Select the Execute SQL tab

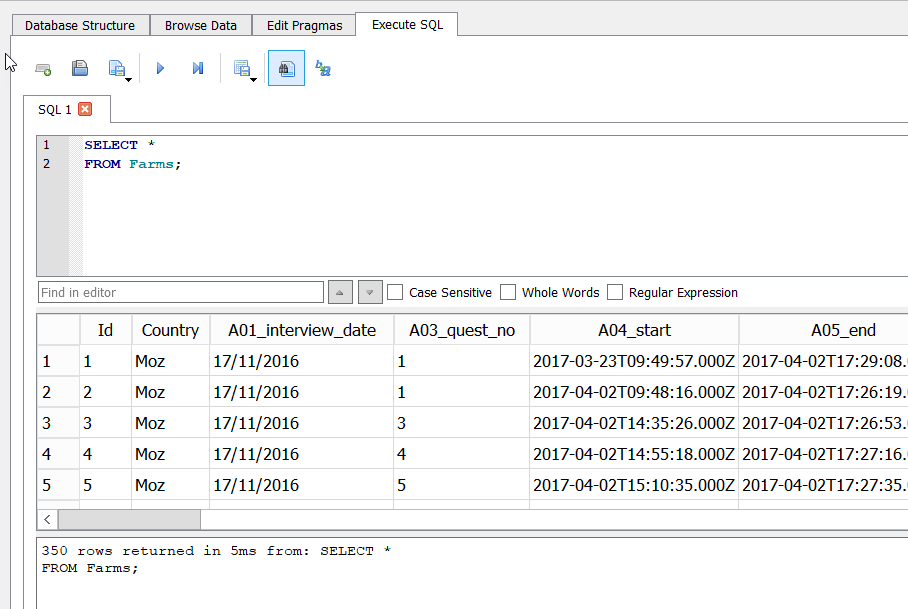coord(407,24)
